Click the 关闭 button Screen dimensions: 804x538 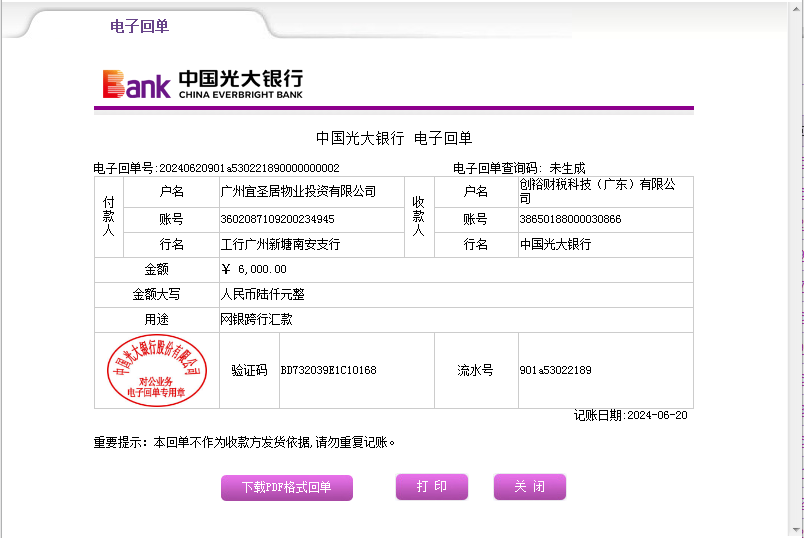pyautogui.click(x=530, y=486)
